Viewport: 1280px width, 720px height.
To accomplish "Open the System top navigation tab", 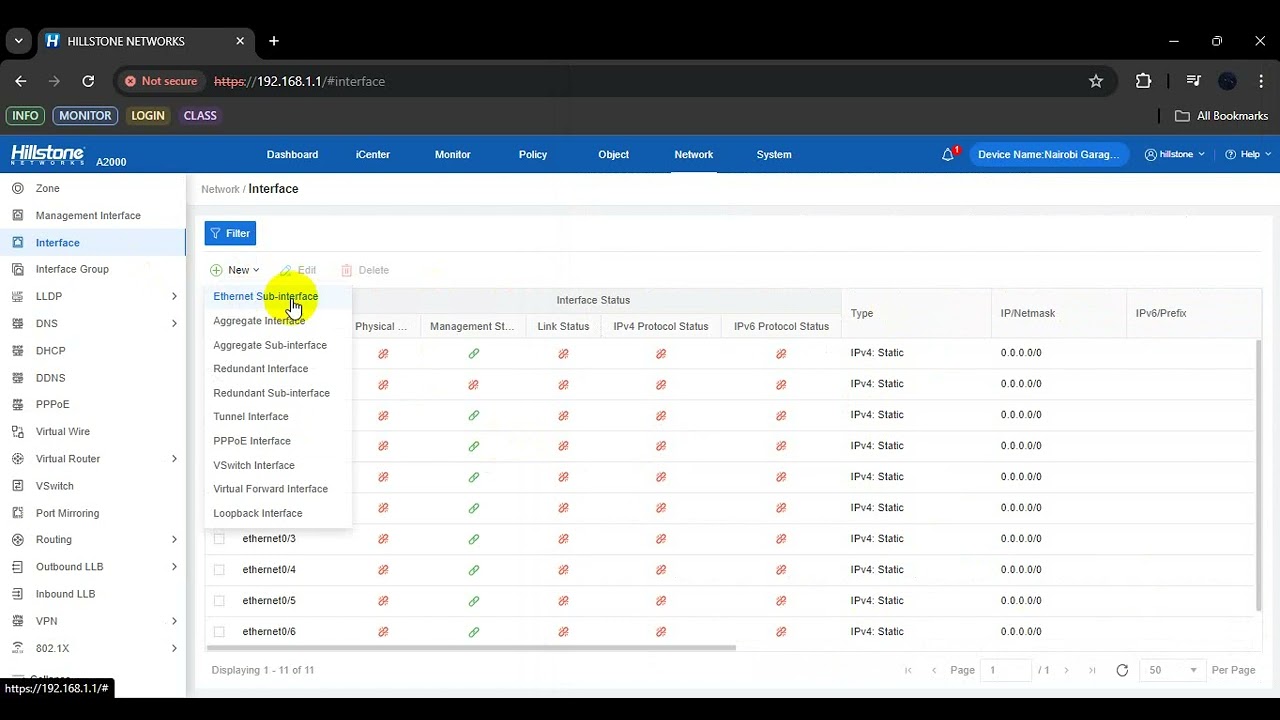I will tap(774, 154).
